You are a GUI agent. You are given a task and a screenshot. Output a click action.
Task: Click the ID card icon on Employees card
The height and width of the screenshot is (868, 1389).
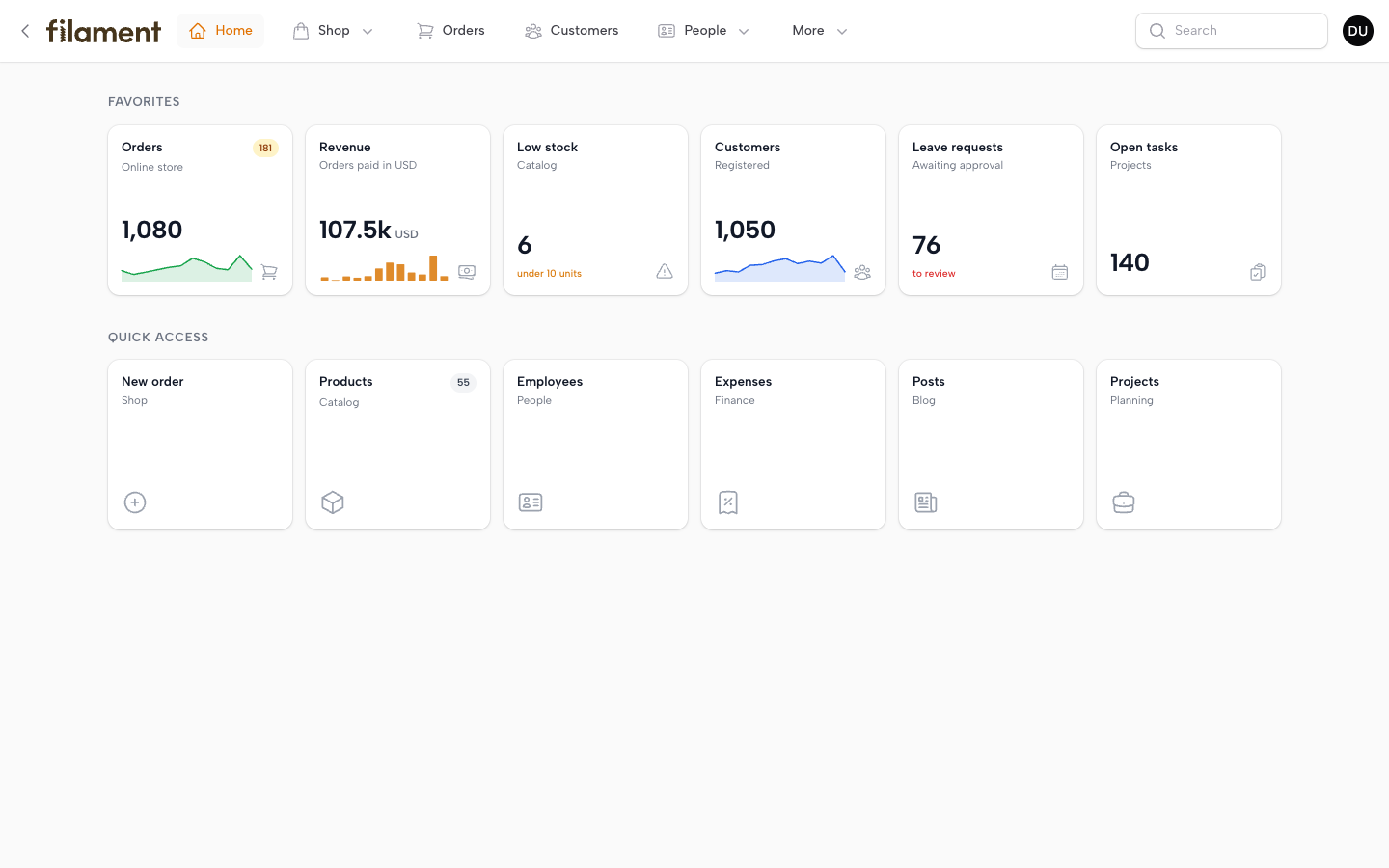click(x=531, y=502)
